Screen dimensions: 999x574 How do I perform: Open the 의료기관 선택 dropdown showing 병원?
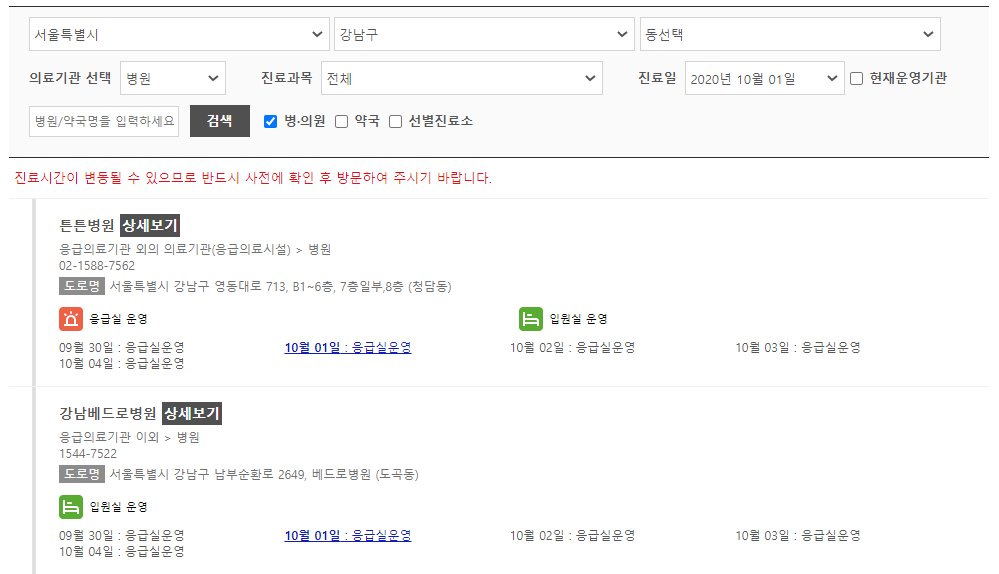tap(173, 78)
